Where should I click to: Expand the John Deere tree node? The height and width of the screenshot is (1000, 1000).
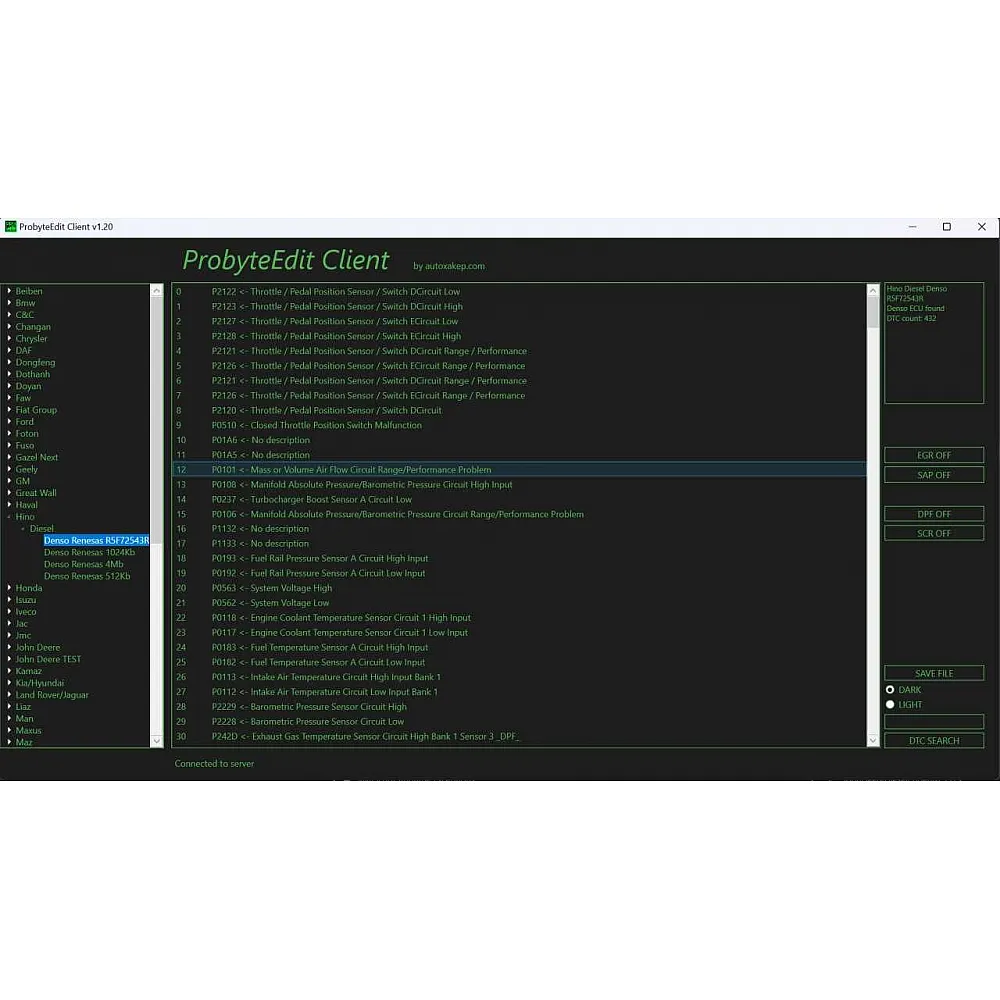pos(10,647)
